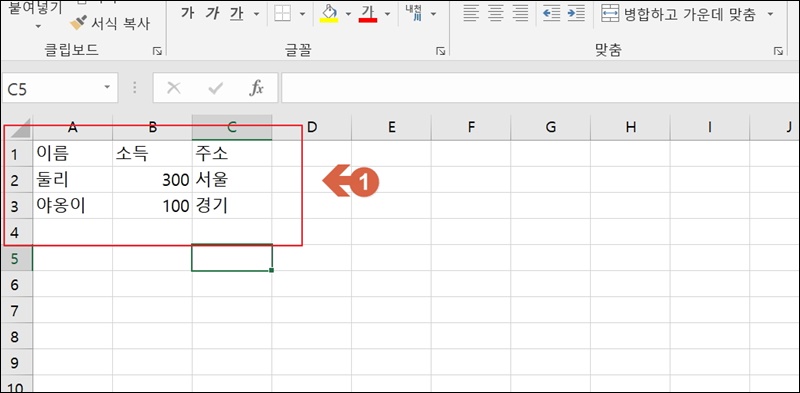800x393 pixels.
Task: Expand the font color dropdown arrow
Action: point(387,14)
